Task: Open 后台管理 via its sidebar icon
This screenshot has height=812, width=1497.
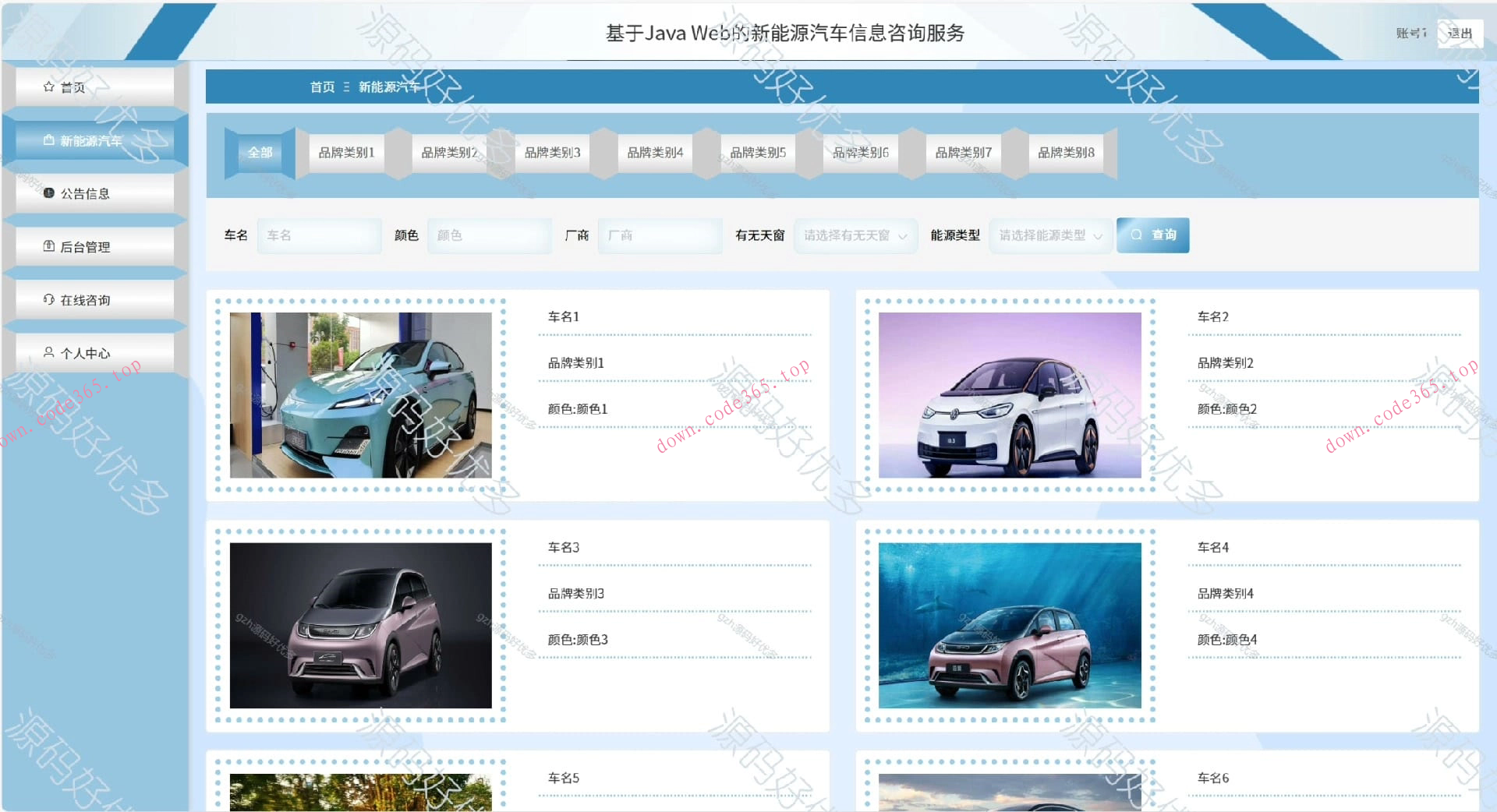Action: 48,246
